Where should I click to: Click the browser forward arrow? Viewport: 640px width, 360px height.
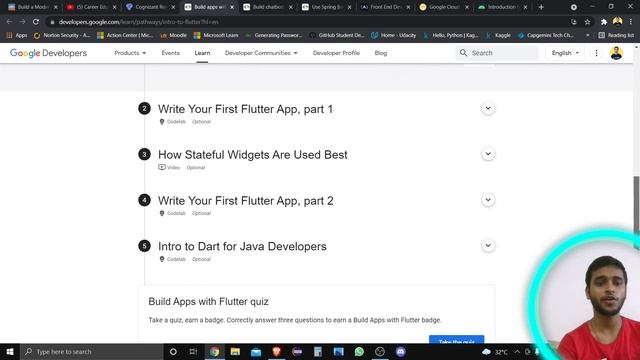pos(22,22)
